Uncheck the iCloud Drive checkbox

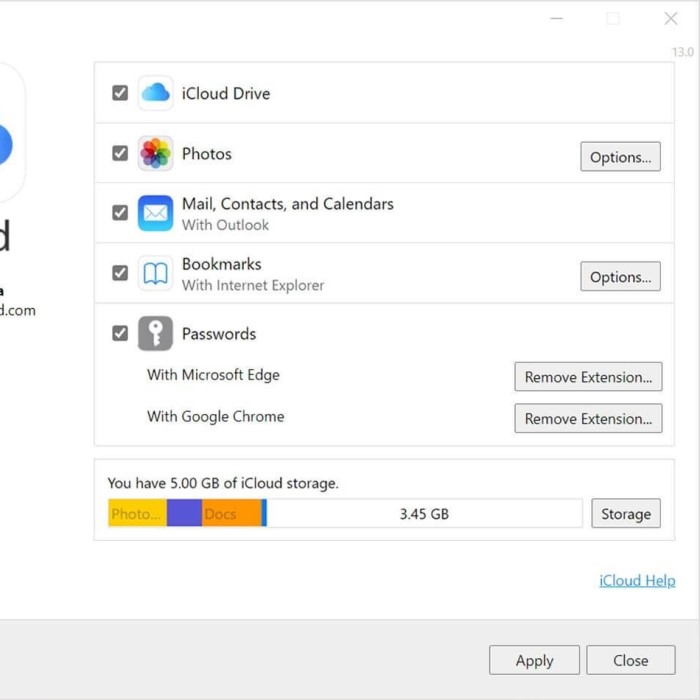coord(120,93)
